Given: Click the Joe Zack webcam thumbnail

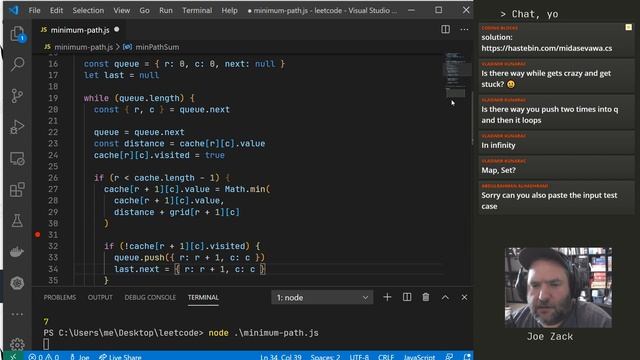Looking at the screenshot, I should [558, 287].
